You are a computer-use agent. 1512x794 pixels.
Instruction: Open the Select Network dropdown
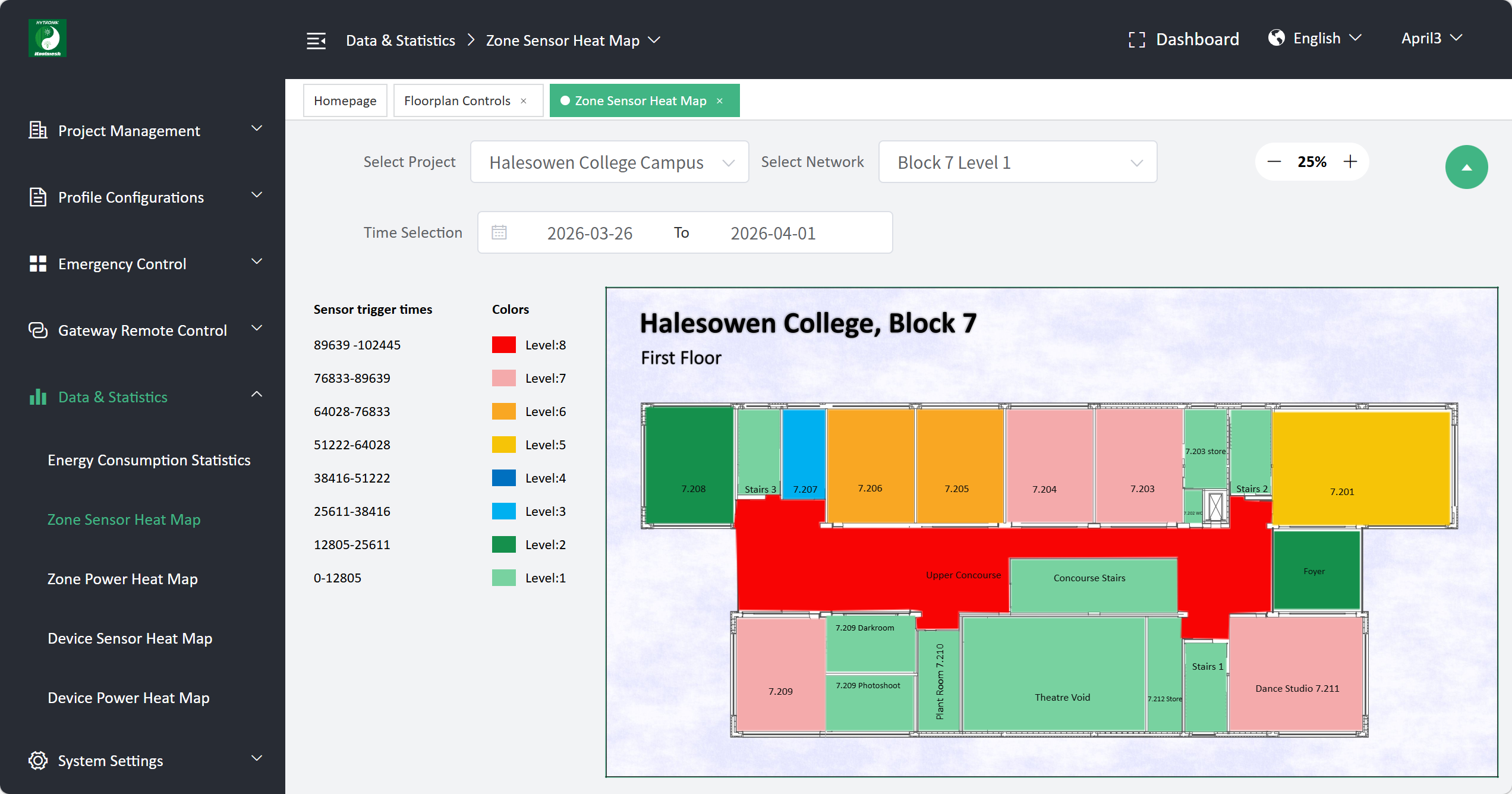pyautogui.click(x=1018, y=162)
